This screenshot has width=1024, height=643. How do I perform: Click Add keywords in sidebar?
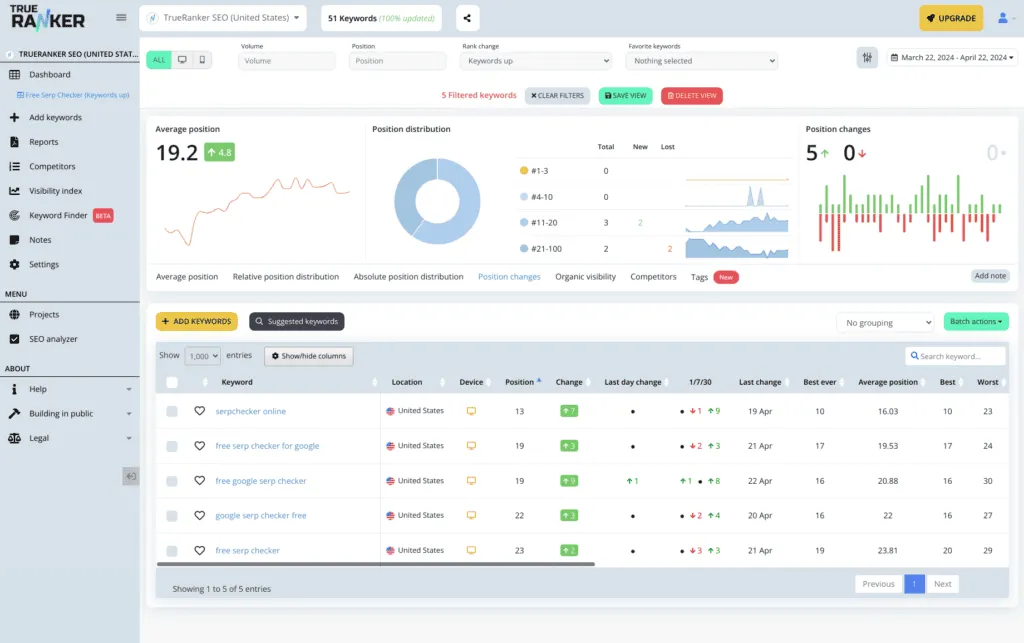(x=55, y=118)
